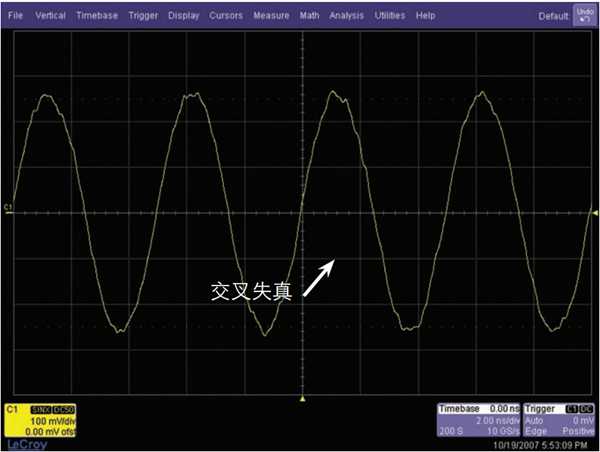This screenshot has width=600, height=452.
Task: Open the Help menu
Action: click(426, 16)
